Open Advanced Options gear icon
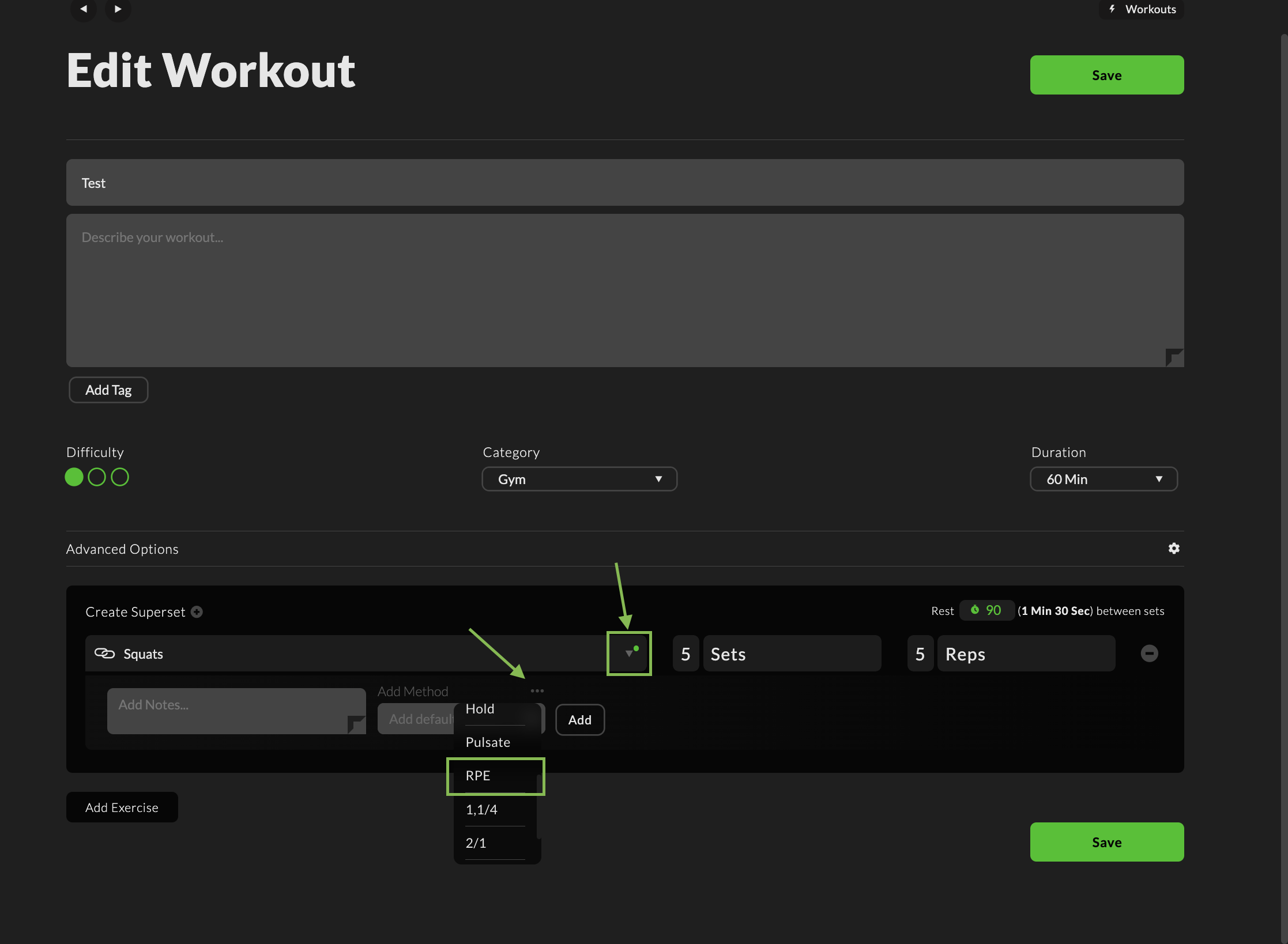 (1173, 548)
